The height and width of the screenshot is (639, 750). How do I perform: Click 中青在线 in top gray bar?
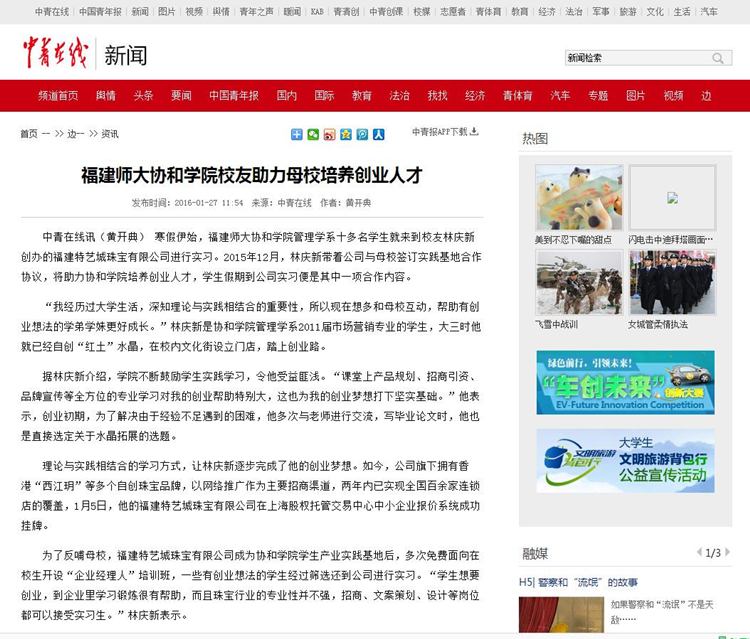[x=52, y=11]
